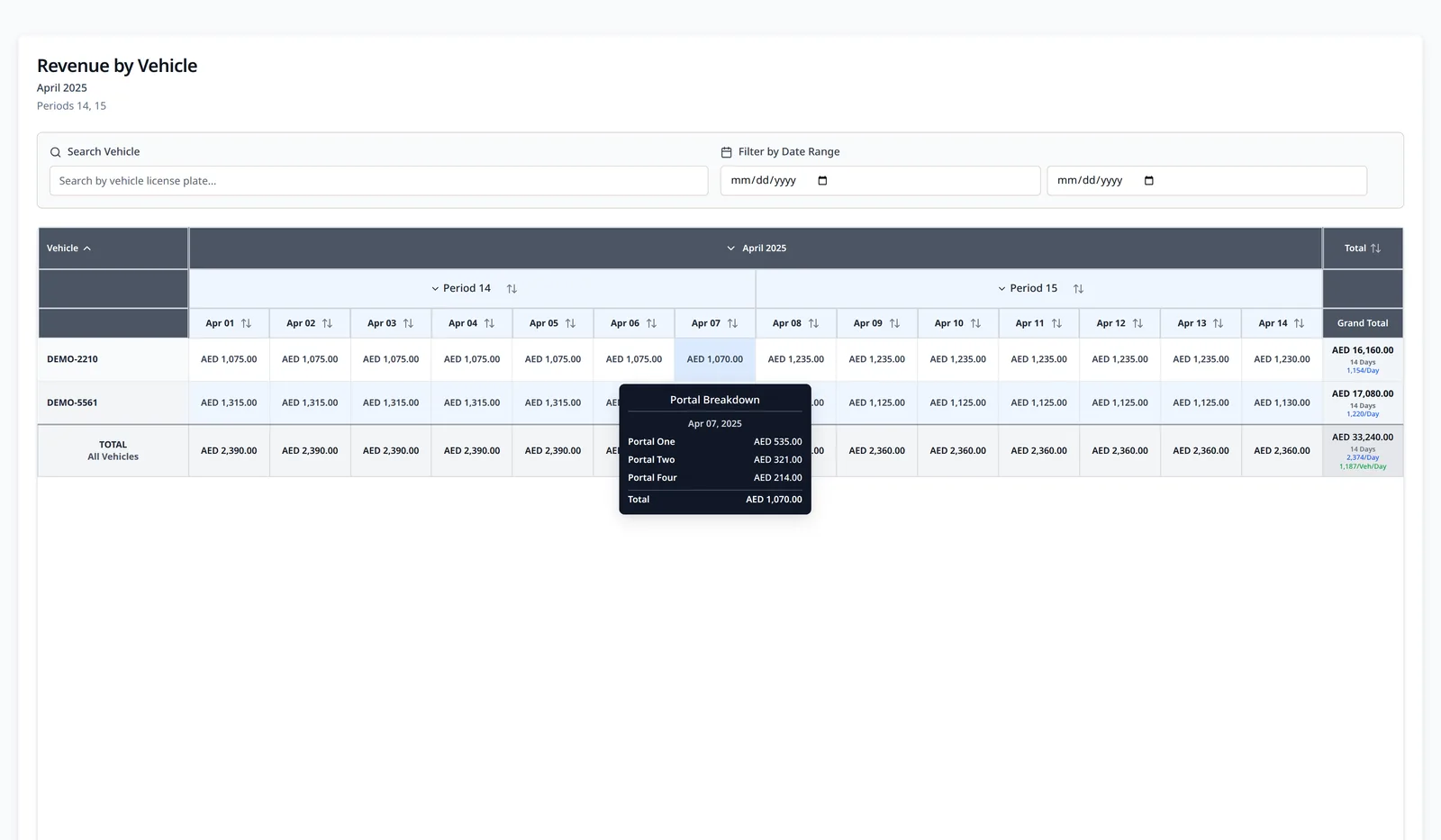
Task: Click the TOTAL All Vehicles row label
Action: tap(113, 450)
